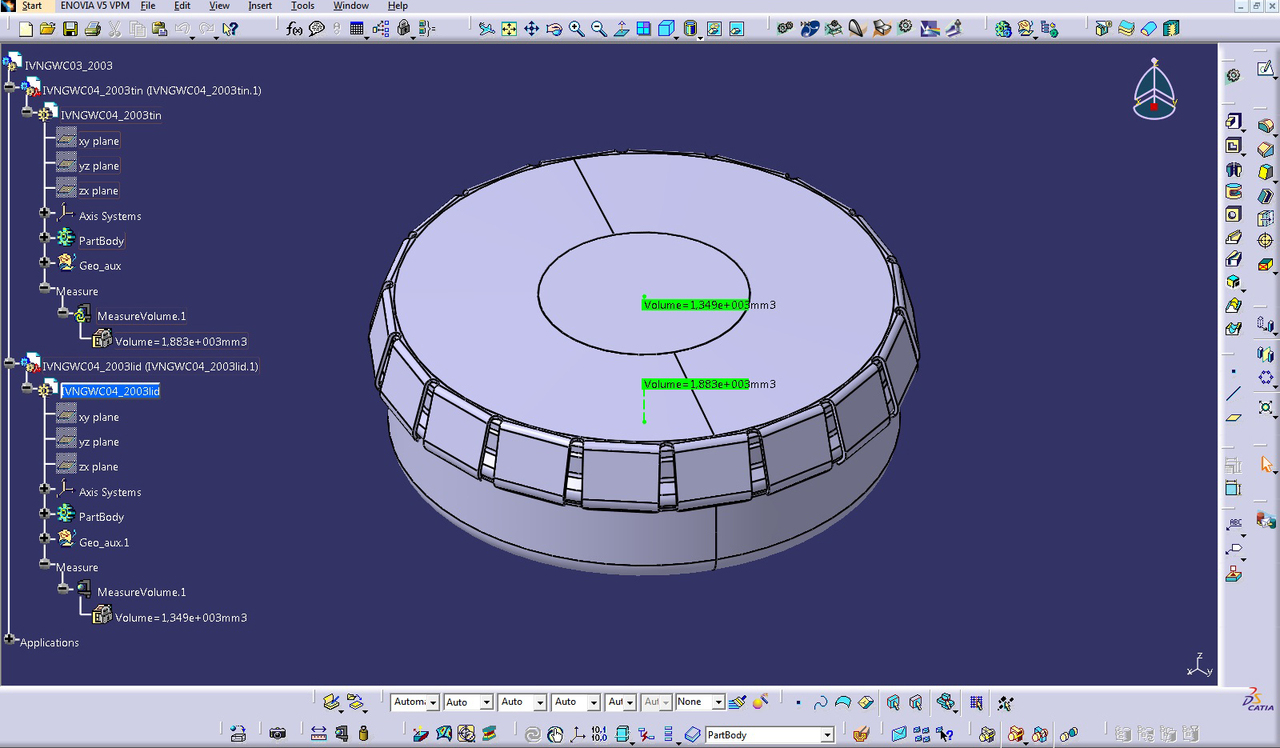Select xy plane under IVNGWC04_2003tin
1280x748 pixels.
click(99, 141)
